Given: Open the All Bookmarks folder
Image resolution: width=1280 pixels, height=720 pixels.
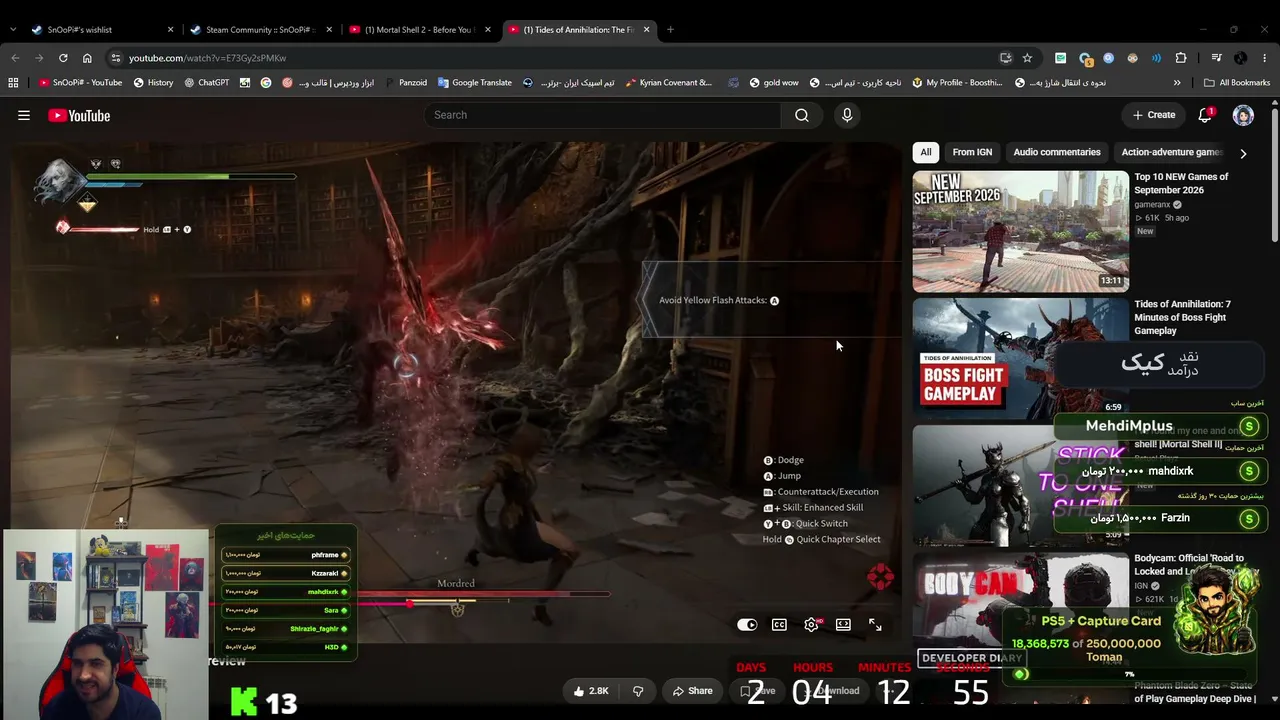Looking at the screenshot, I should click(1237, 83).
